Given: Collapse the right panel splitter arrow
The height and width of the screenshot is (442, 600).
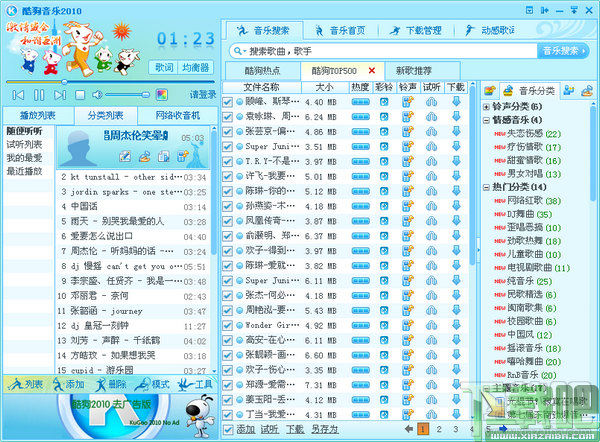Looking at the screenshot, I should point(478,250).
